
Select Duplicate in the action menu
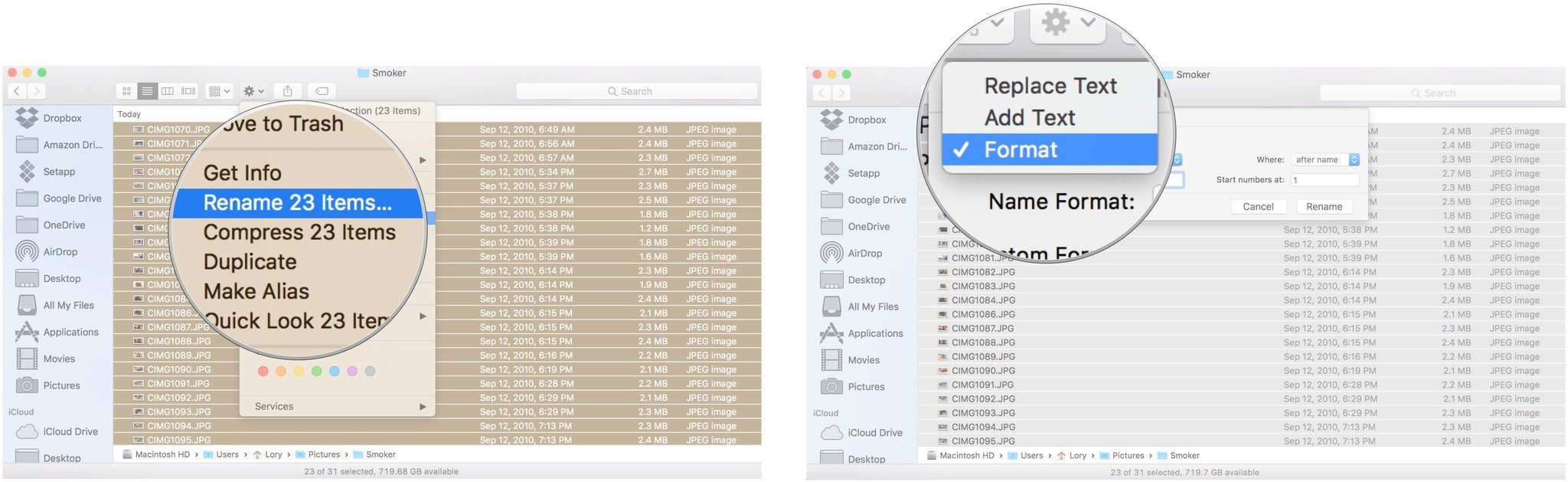[250, 262]
